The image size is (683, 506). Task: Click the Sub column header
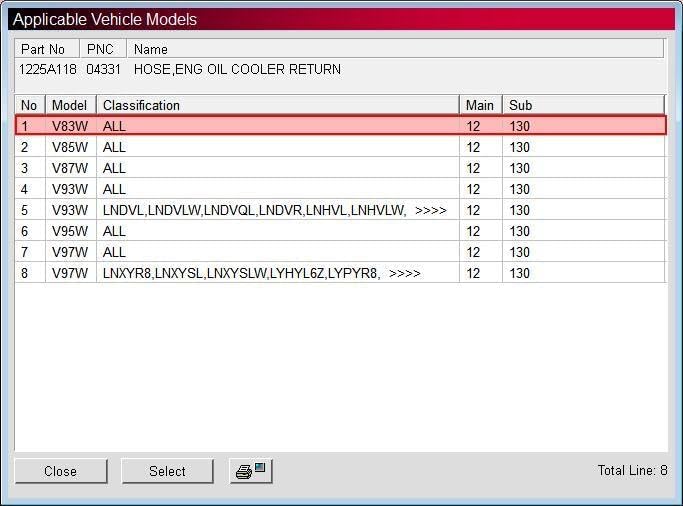[584, 105]
